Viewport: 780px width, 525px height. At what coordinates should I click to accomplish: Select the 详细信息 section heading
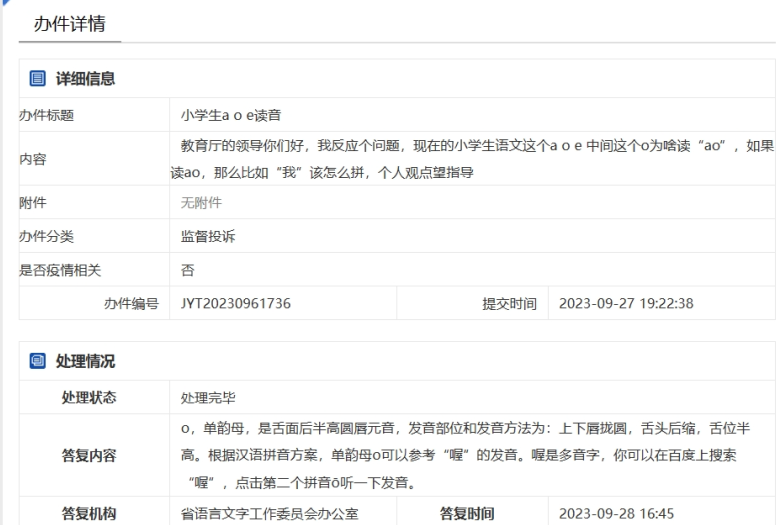click(x=85, y=79)
